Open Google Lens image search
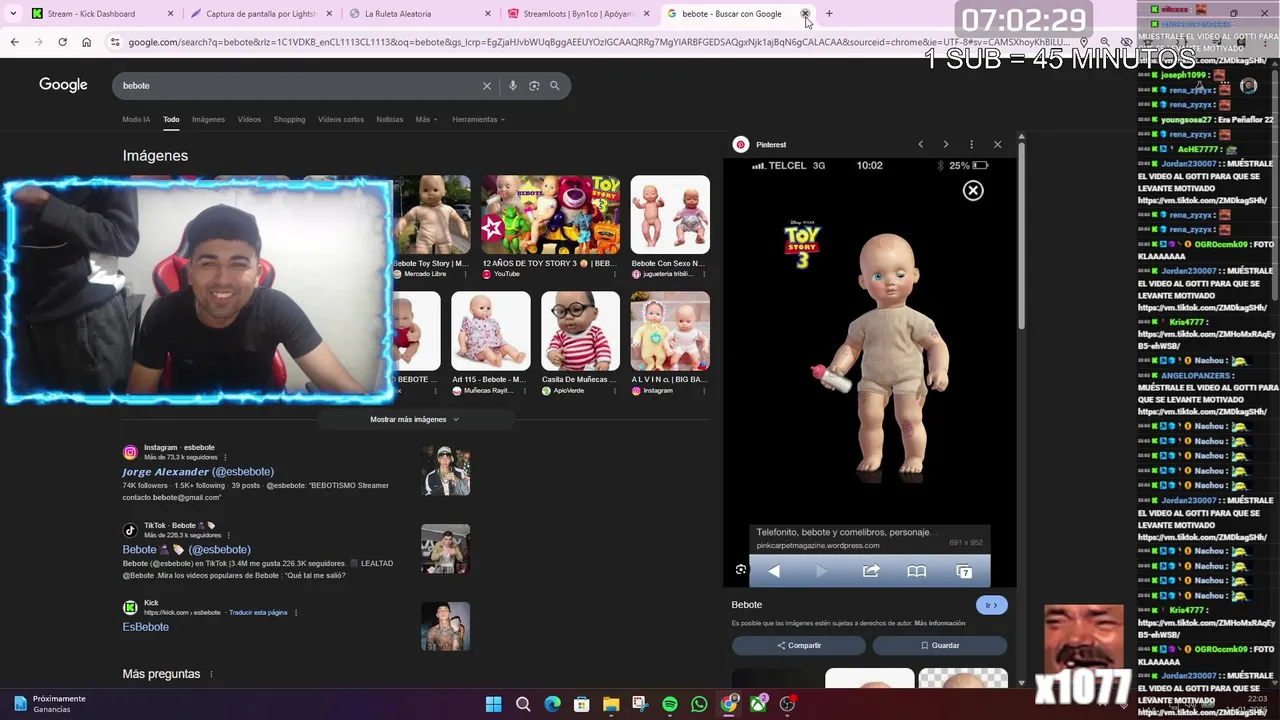Screen dimensions: 1280x720 [x=534, y=86]
